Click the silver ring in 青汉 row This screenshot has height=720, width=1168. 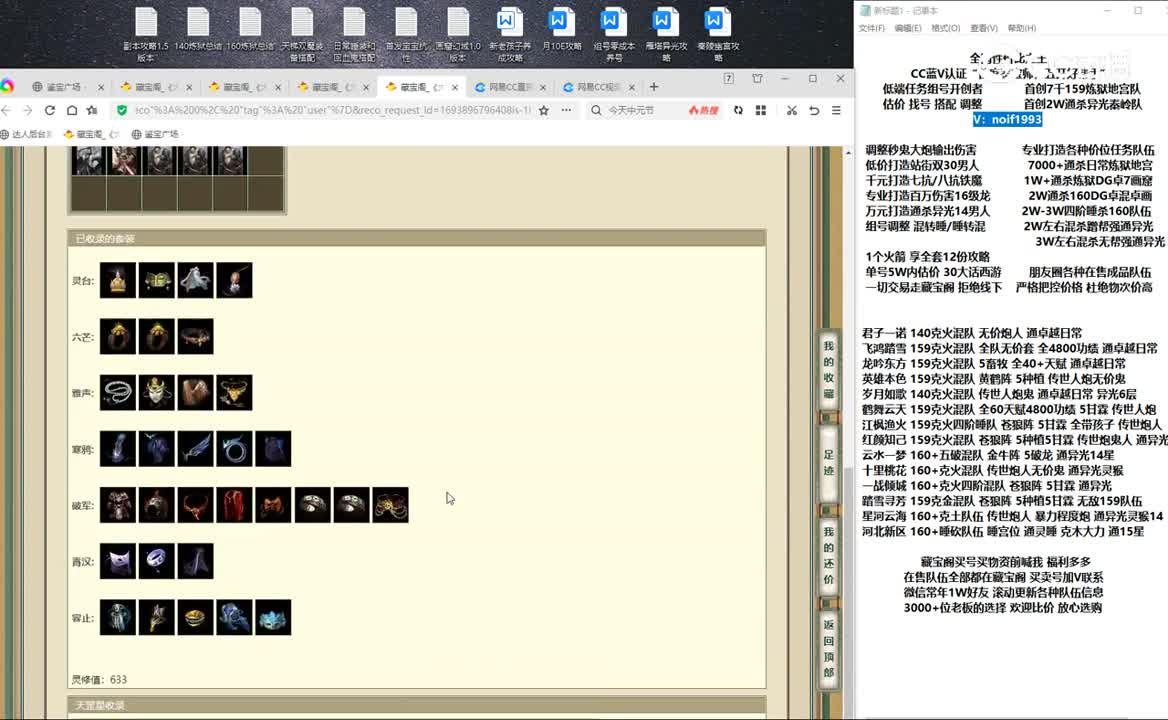click(x=156, y=561)
